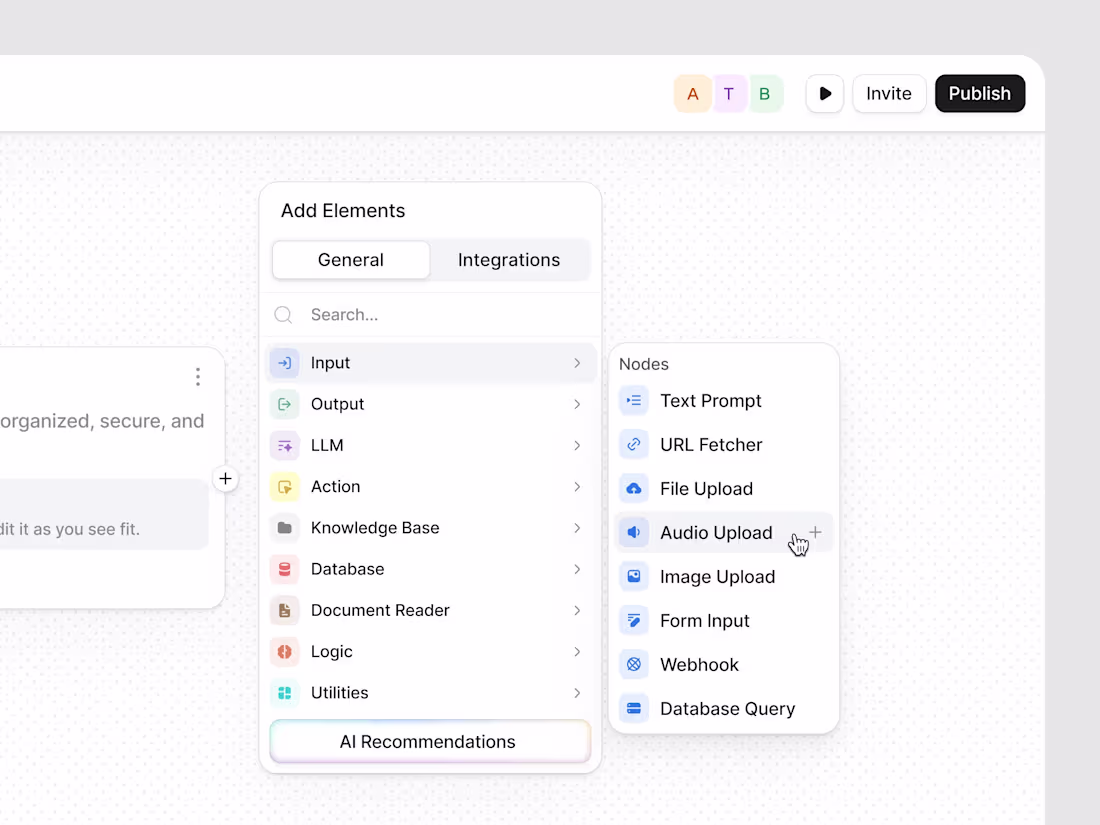Screen dimensions: 1100x825
Task: Select the Database node icon
Action: 285,568
